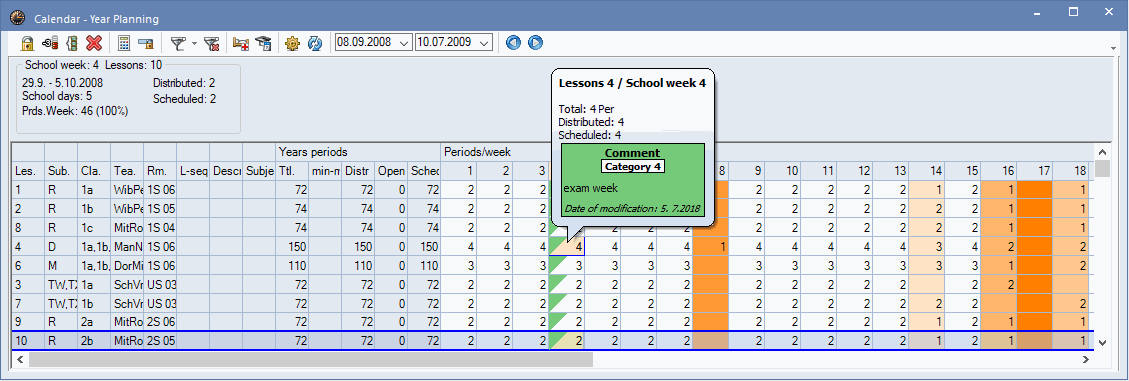1129x381 pixels.
Task: Click the 'Cla.' column header
Action: tap(94, 171)
